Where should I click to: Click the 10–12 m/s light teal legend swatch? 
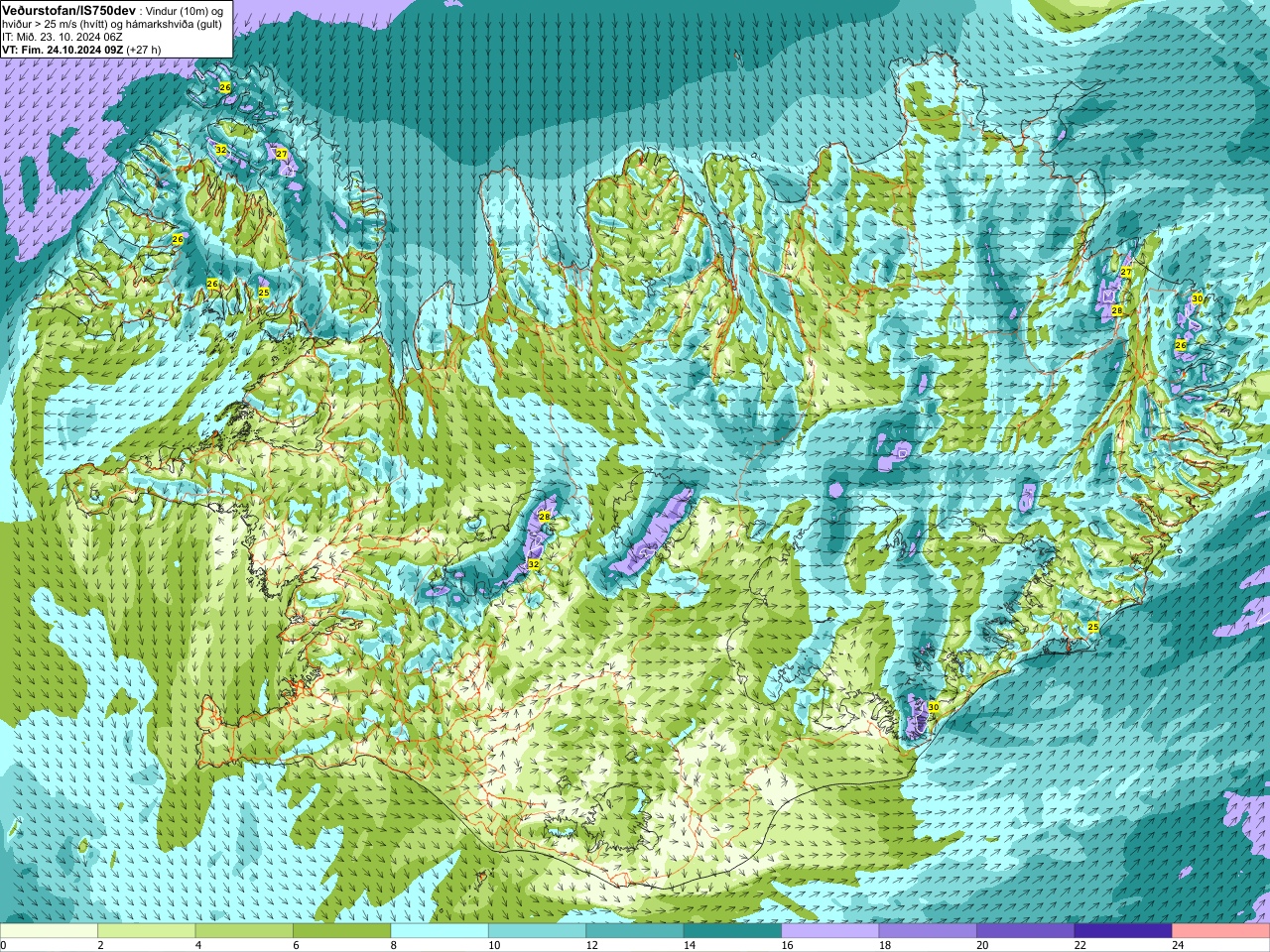coord(537,930)
